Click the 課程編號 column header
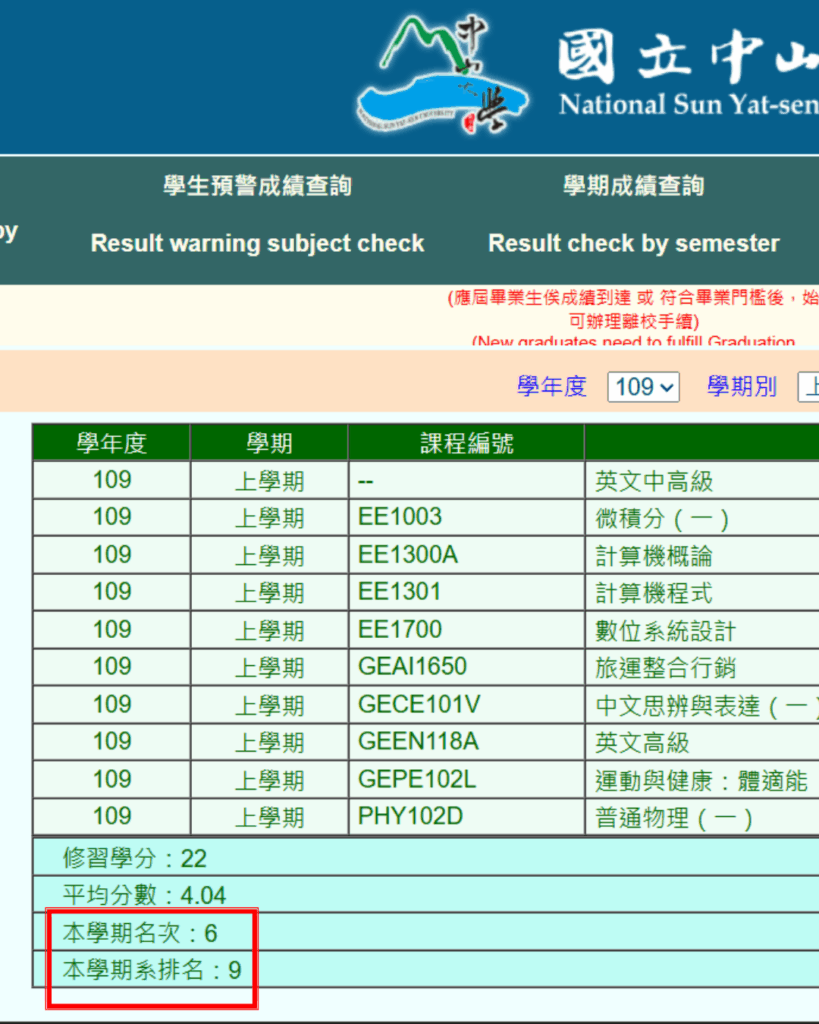This screenshot has height=1024, width=819. pos(466,443)
